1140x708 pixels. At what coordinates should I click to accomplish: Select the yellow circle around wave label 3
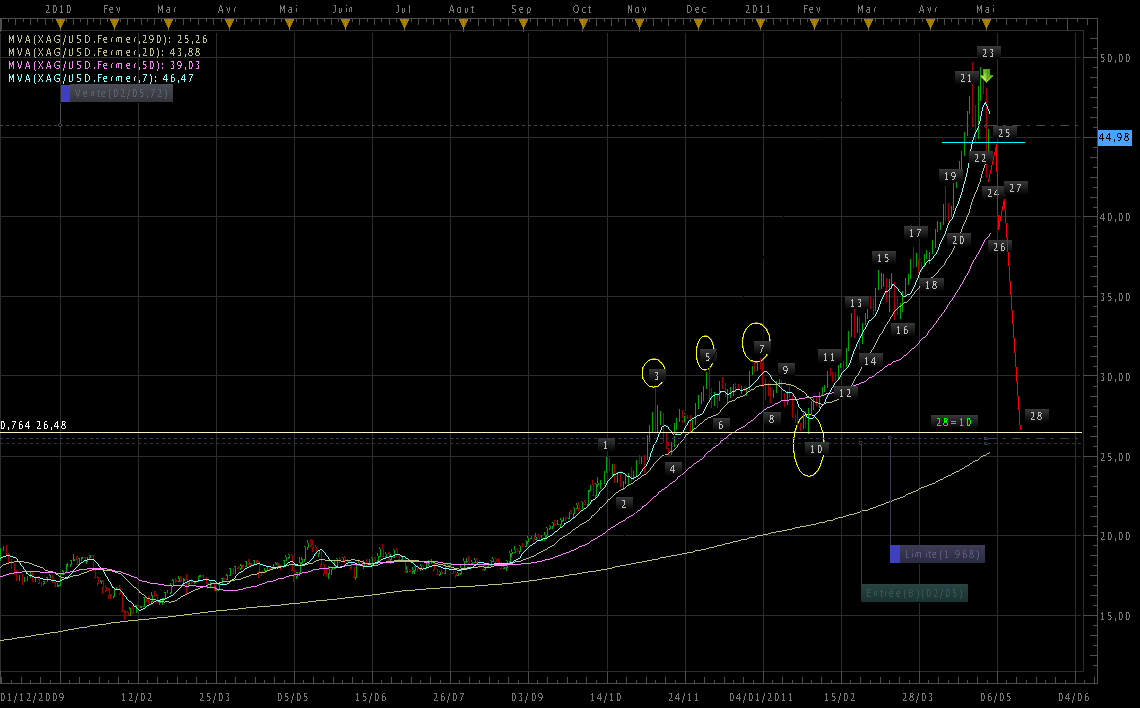point(653,371)
